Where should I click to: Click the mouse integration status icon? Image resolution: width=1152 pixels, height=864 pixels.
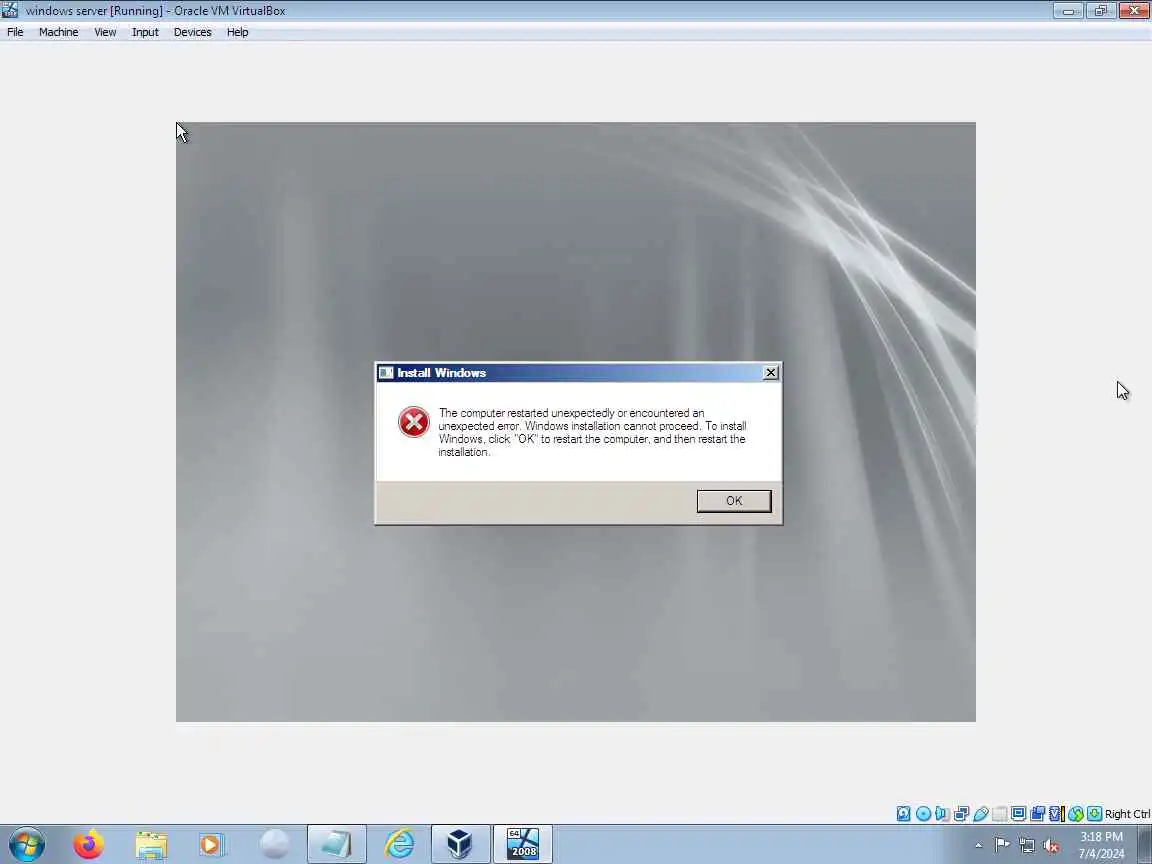1076,813
